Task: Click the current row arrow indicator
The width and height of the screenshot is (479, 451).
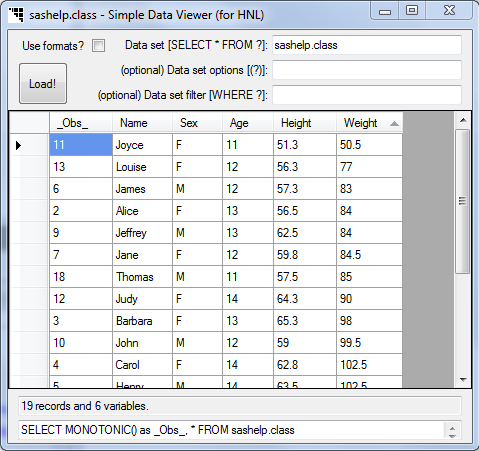Action: point(18,145)
